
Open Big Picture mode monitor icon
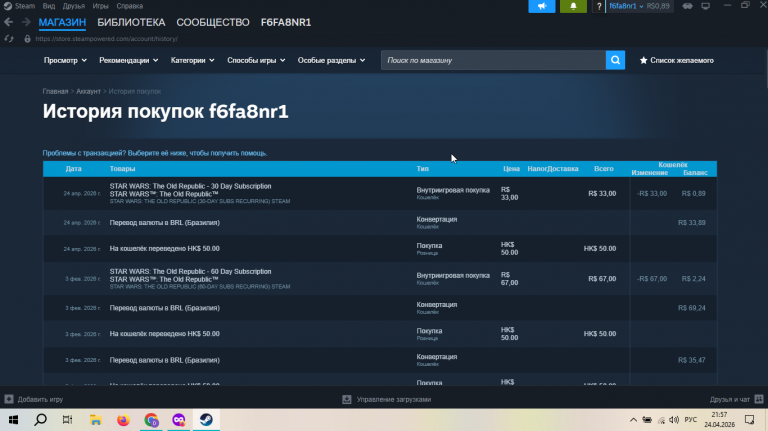(x=705, y=6)
